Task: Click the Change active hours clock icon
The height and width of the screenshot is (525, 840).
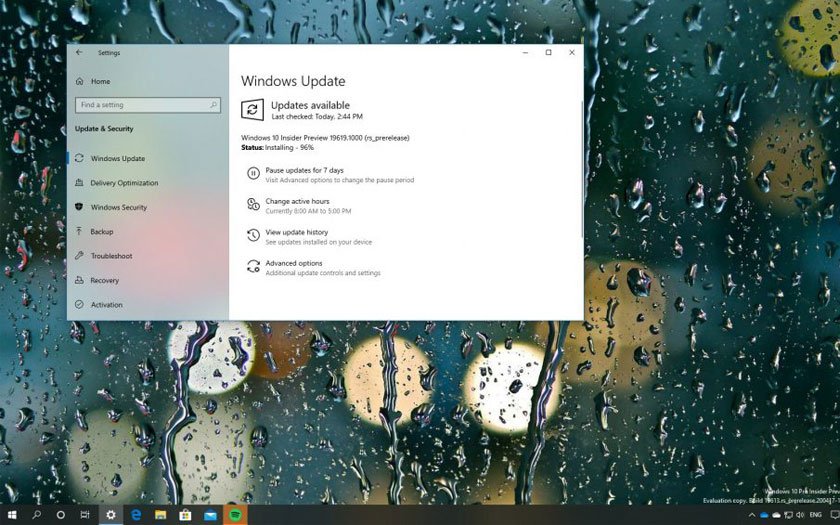Action: point(253,204)
